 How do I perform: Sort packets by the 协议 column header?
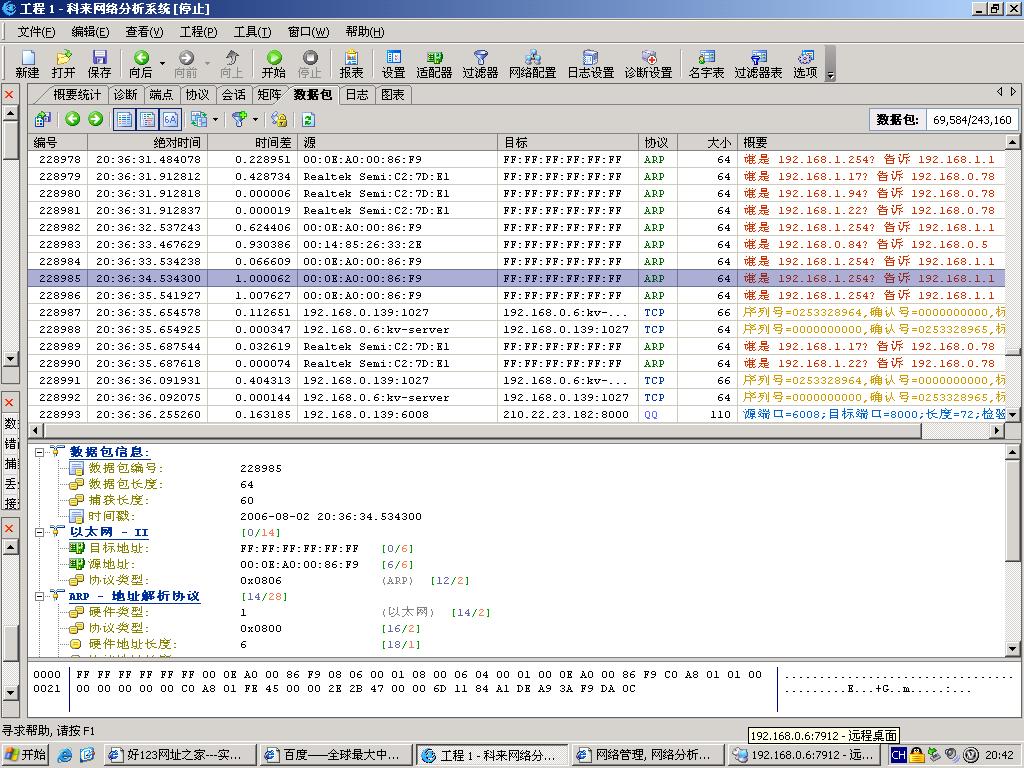[656, 143]
